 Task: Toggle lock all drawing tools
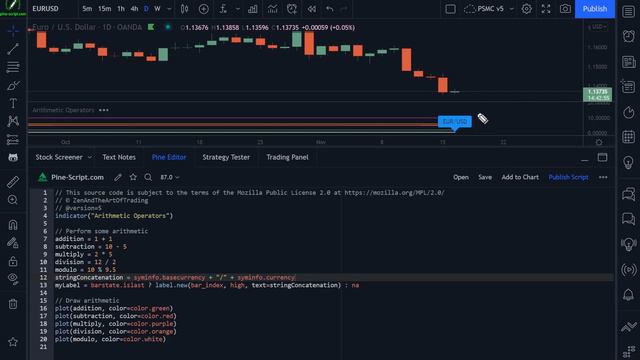(13, 261)
